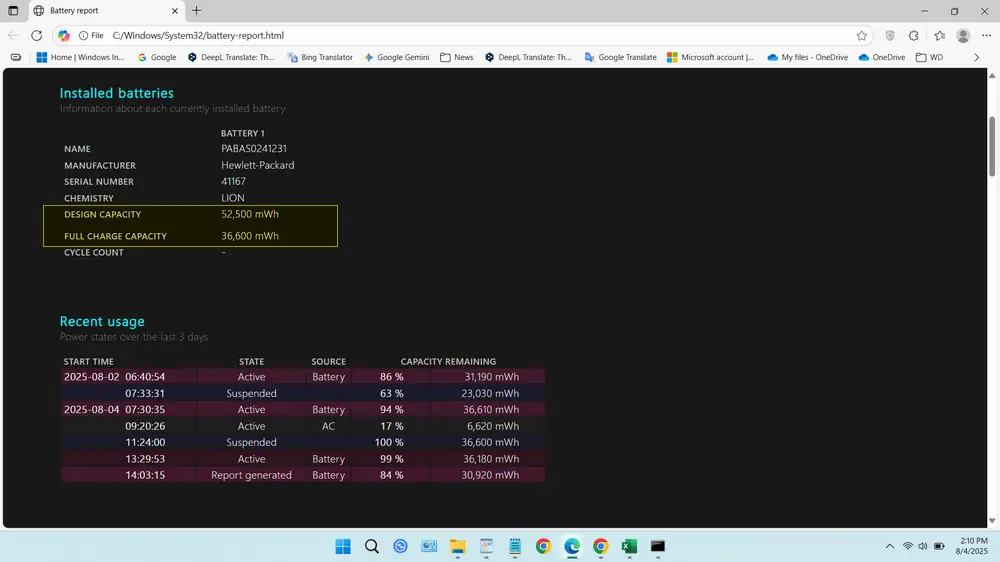Image resolution: width=1000 pixels, height=562 pixels.
Task: Open Microsoft account bookmark
Action: coord(710,57)
